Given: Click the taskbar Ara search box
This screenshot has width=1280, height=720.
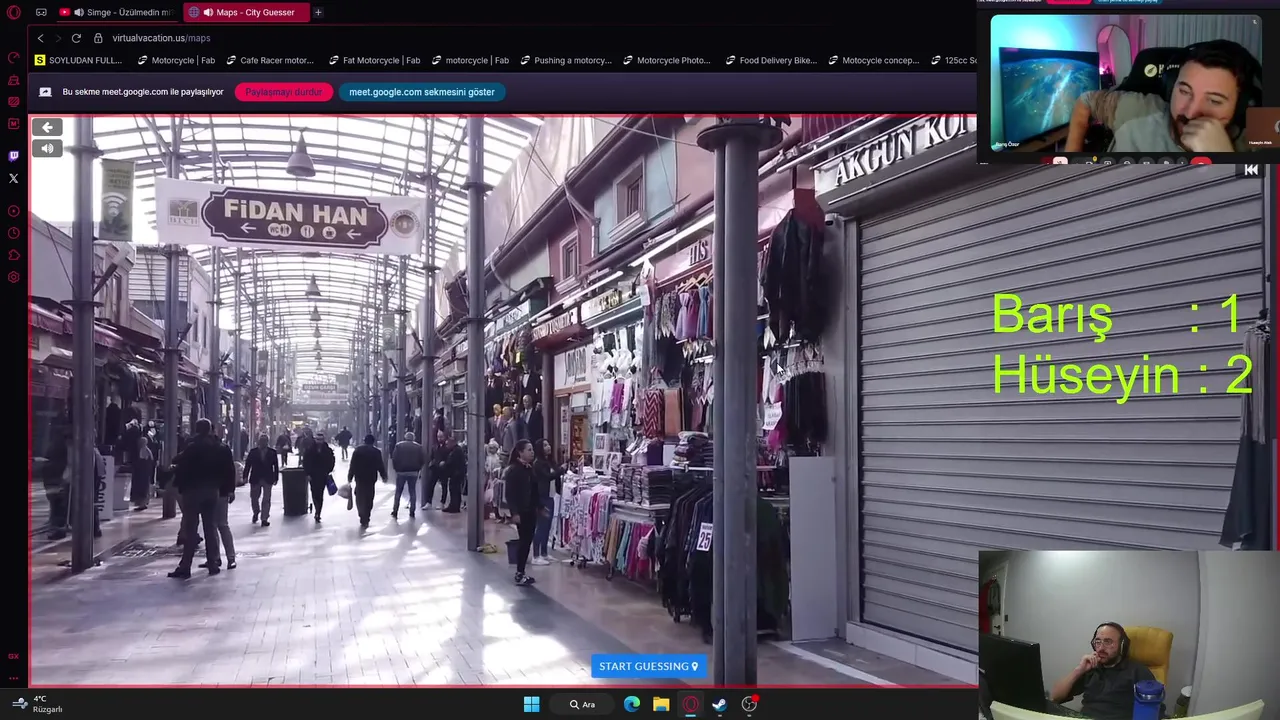Looking at the screenshot, I should click(583, 704).
